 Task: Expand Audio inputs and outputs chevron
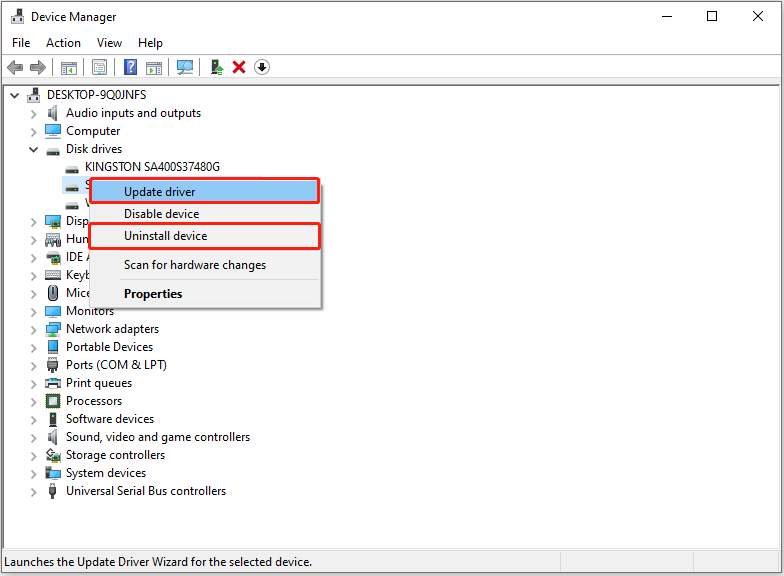click(34, 114)
